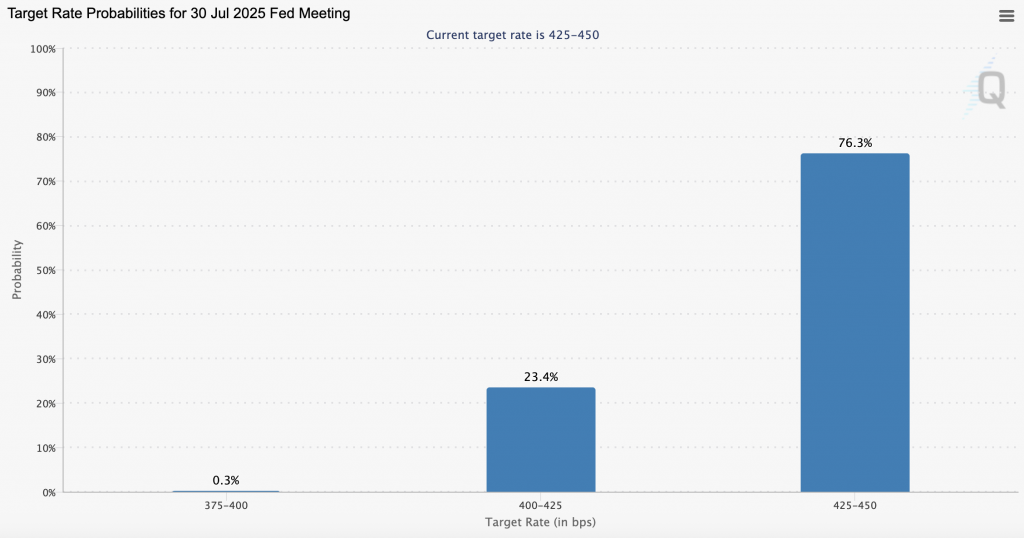Click the 50% y-axis tick label
This screenshot has height=538, width=1024.
pos(45,270)
